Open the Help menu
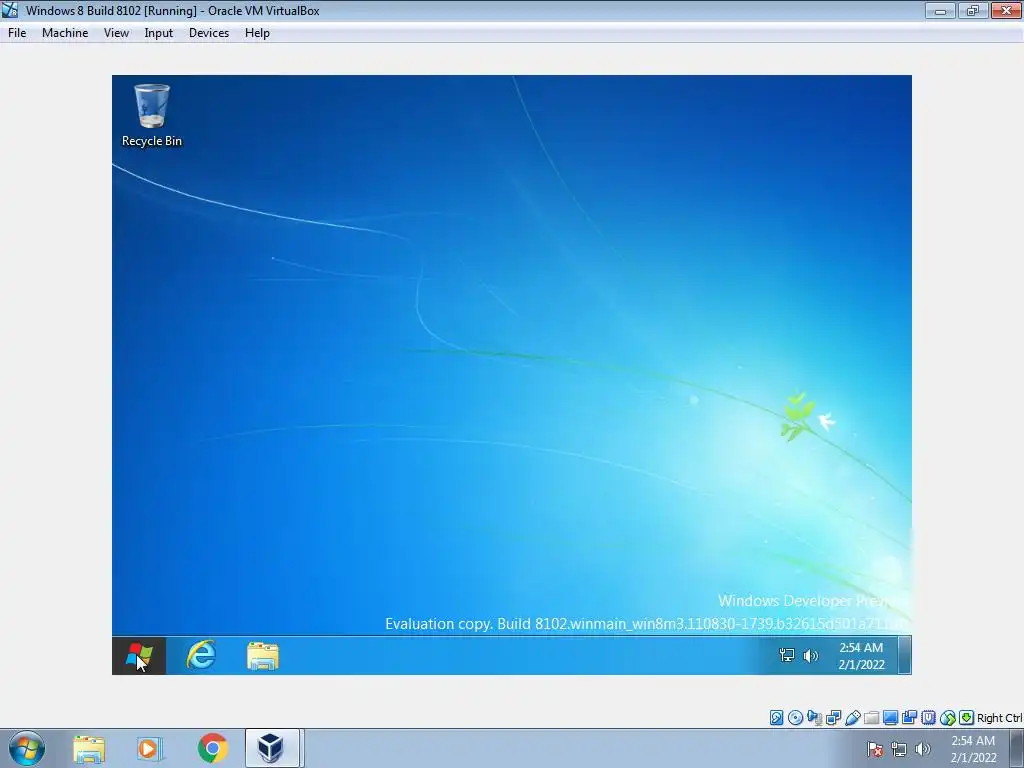This screenshot has height=768, width=1024. pyautogui.click(x=257, y=33)
